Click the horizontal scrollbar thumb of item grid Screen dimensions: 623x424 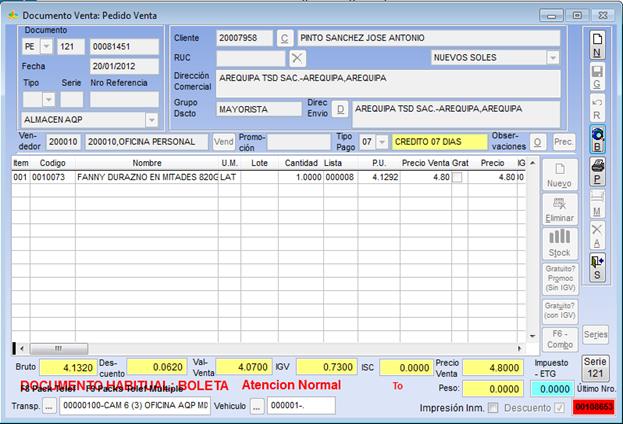tap(59, 348)
